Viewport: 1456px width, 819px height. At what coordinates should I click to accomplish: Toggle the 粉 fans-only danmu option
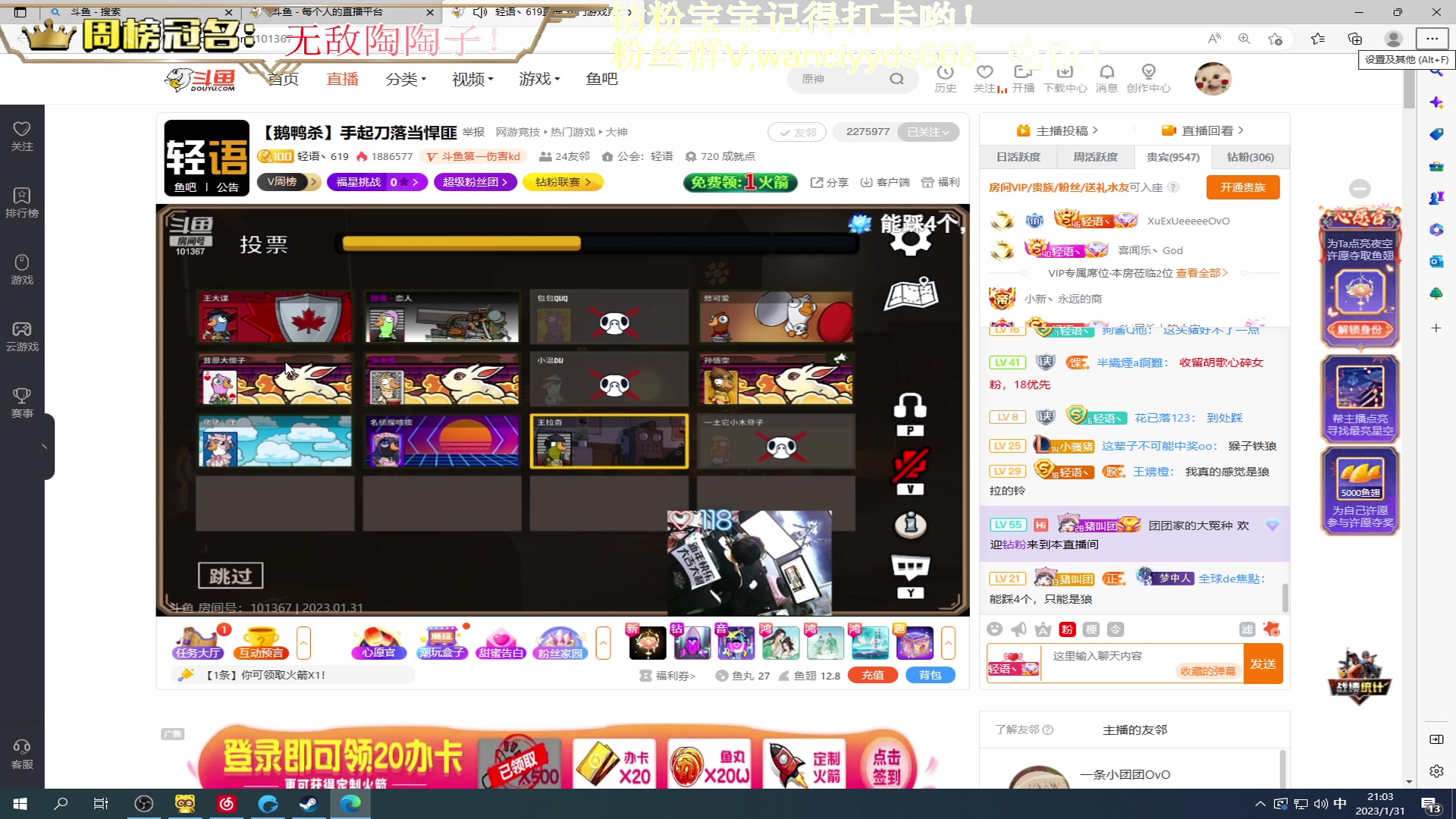pos(1066,629)
